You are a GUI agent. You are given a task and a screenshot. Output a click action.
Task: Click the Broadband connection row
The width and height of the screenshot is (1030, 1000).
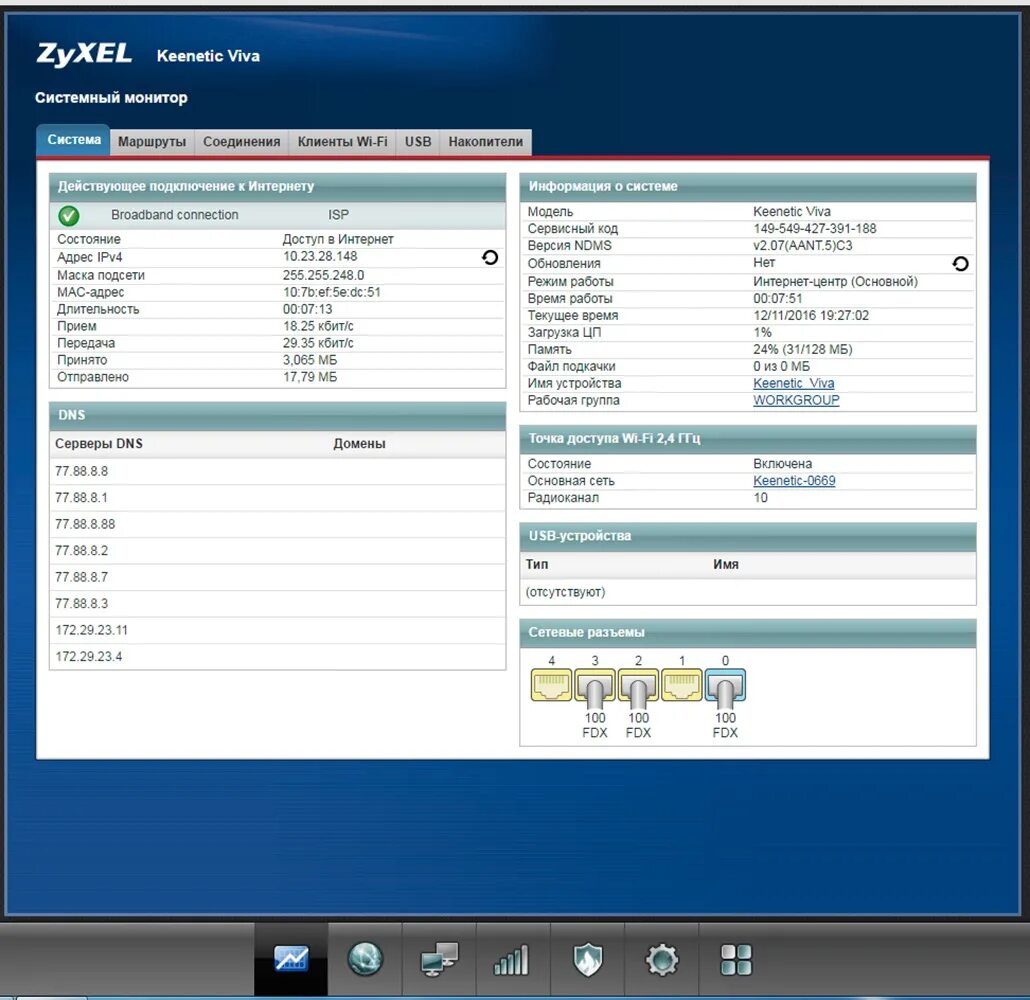tap(277, 215)
